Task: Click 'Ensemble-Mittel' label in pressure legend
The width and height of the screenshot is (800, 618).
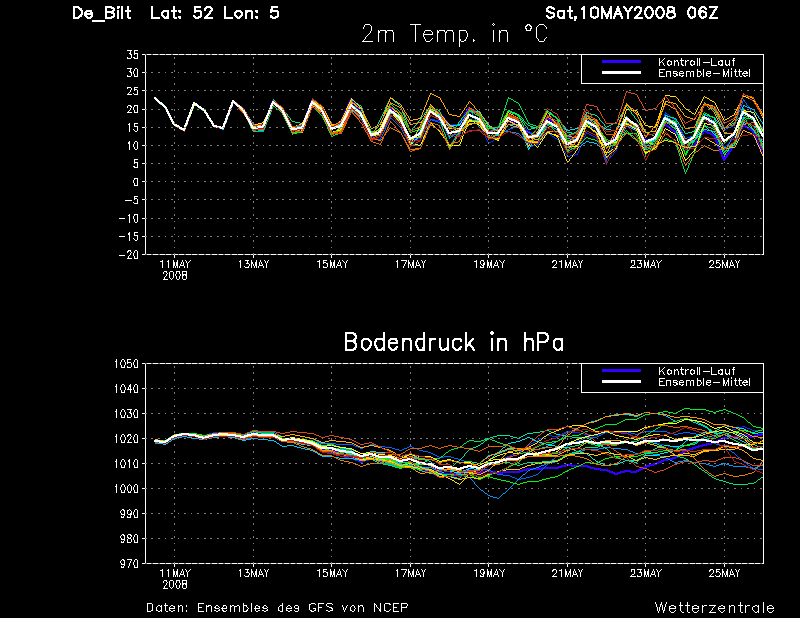Action: point(704,382)
